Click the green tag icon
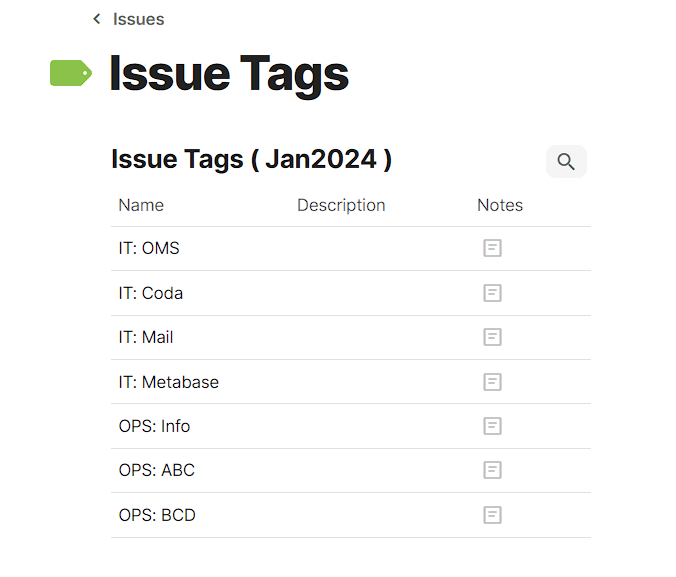The width and height of the screenshot is (676, 577). [71, 73]
